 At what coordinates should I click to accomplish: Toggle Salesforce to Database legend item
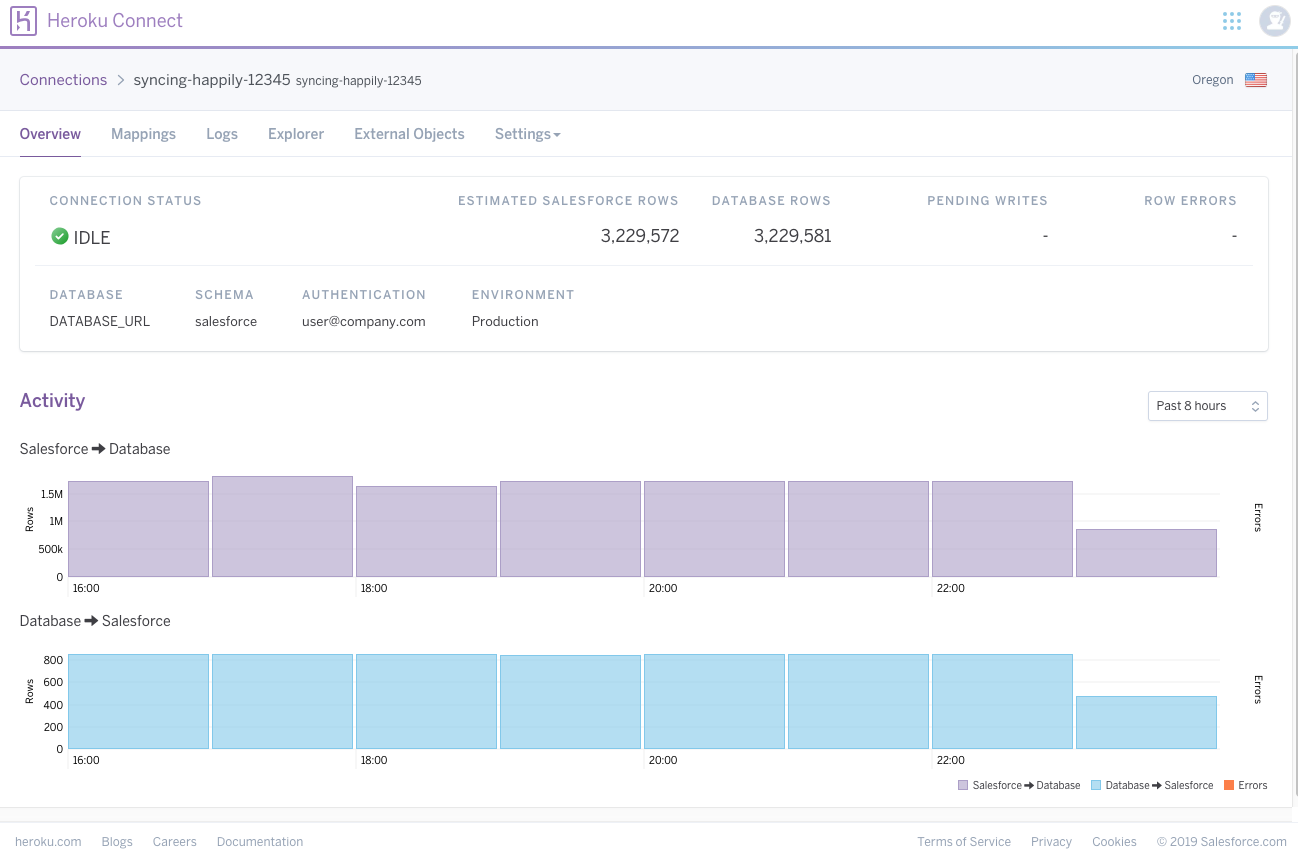pyautogui.click(x=1019, y=786)
